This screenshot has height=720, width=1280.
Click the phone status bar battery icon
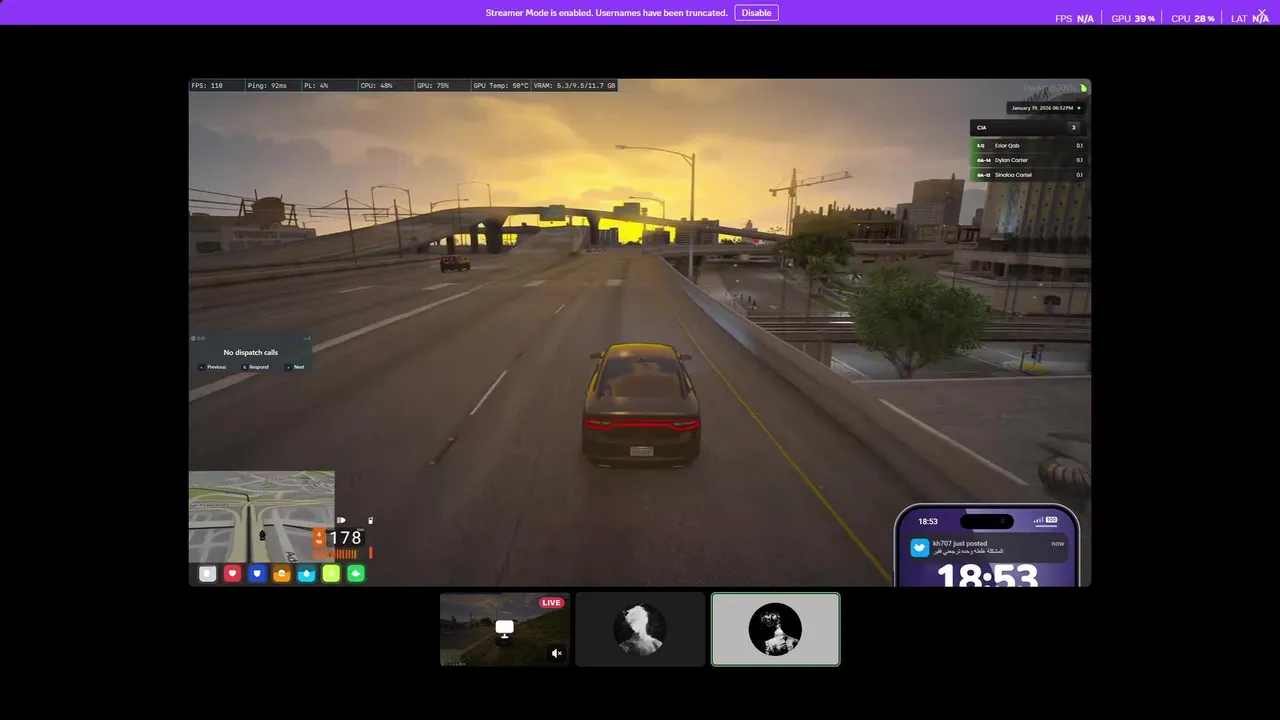tap(1051, 521)
